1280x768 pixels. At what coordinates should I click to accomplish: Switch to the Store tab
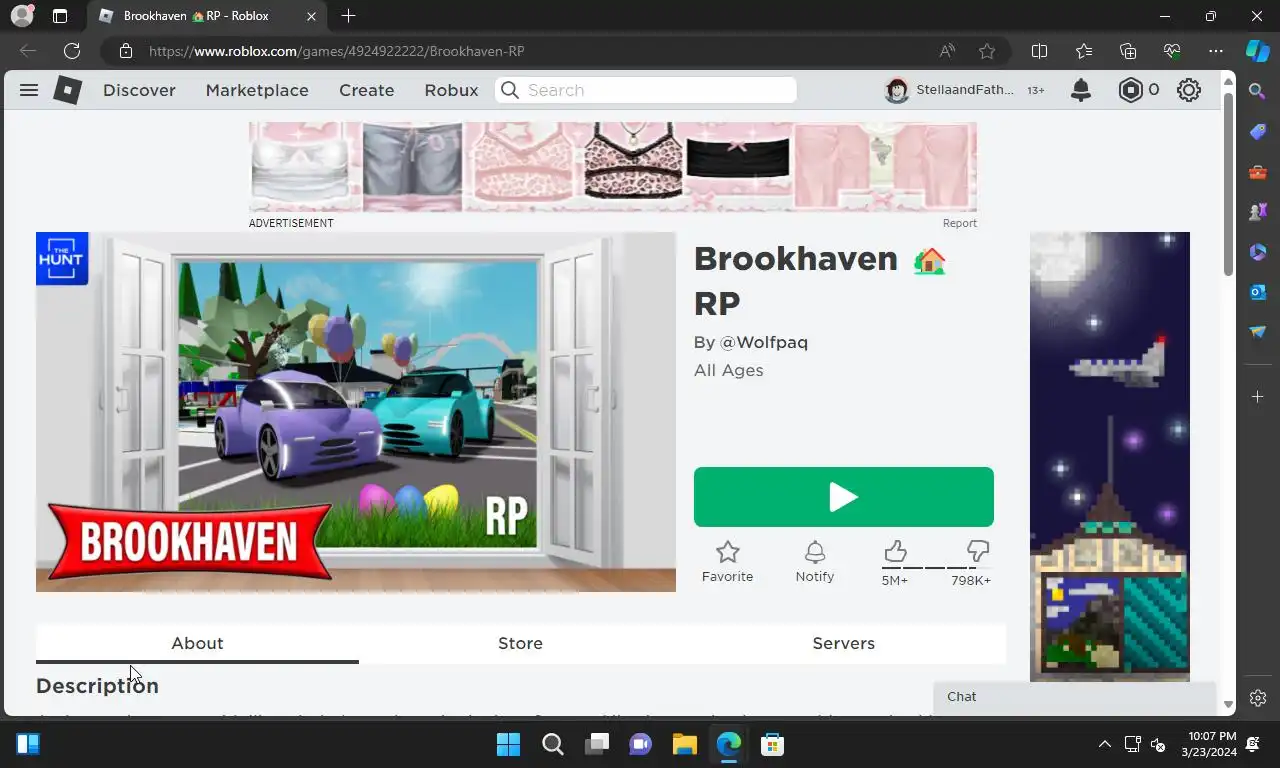tap(520, 643)
